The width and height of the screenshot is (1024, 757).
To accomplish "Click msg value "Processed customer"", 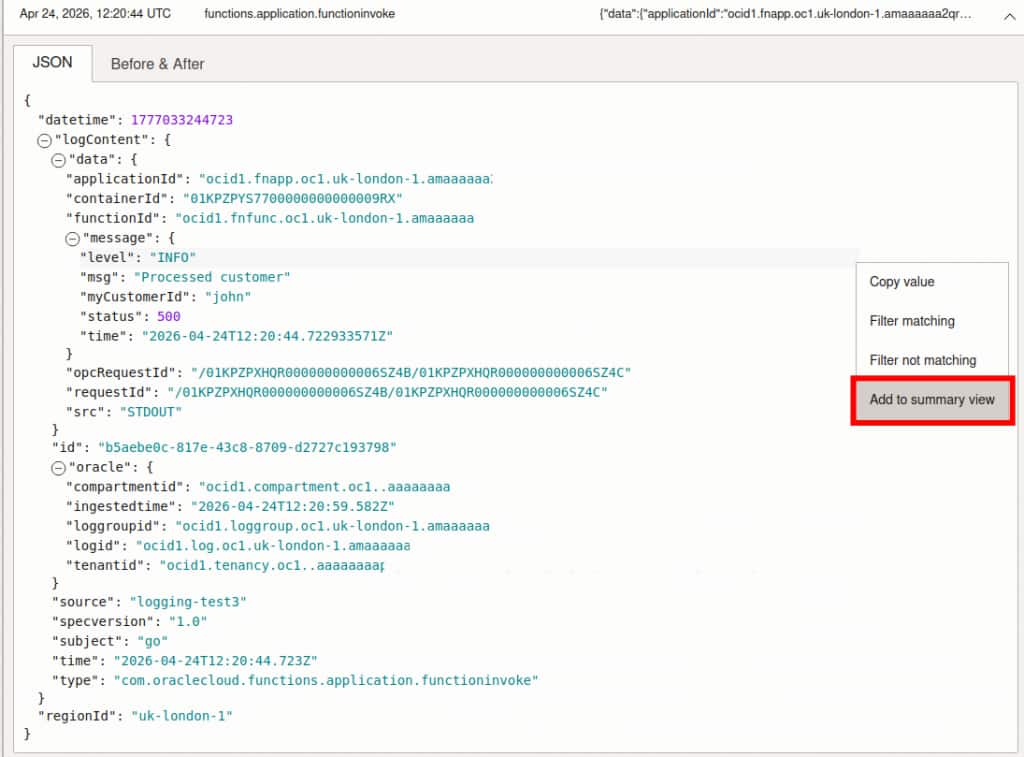I will coord(212,277).
